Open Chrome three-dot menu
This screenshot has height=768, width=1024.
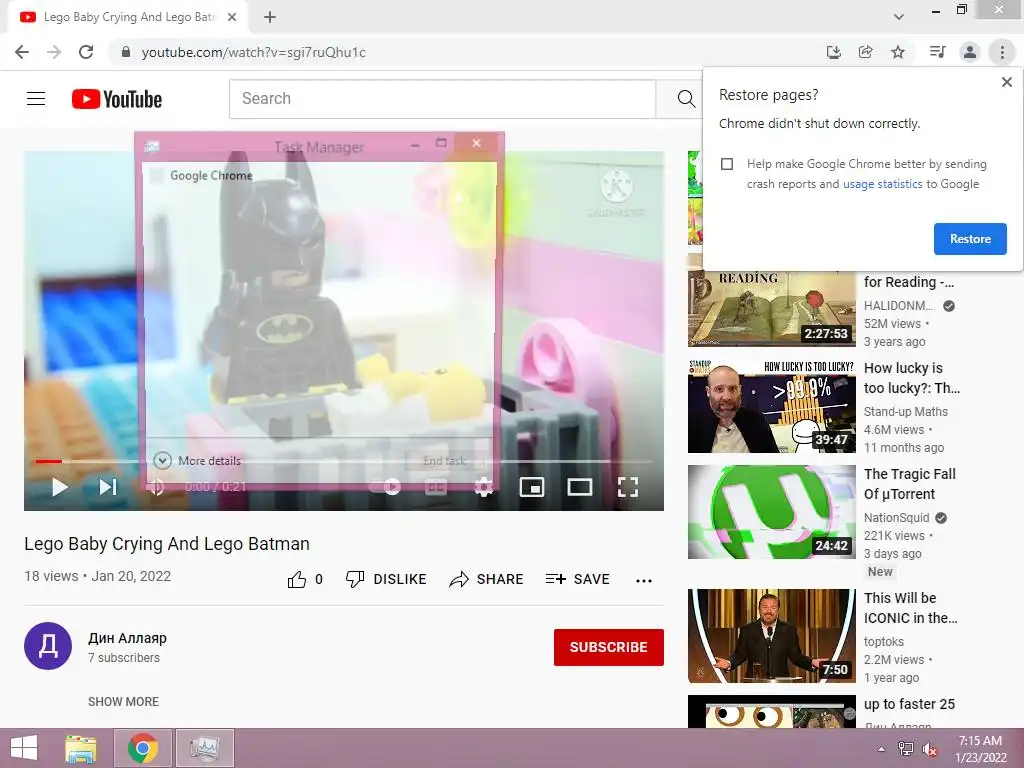[x=1002, y=52]
